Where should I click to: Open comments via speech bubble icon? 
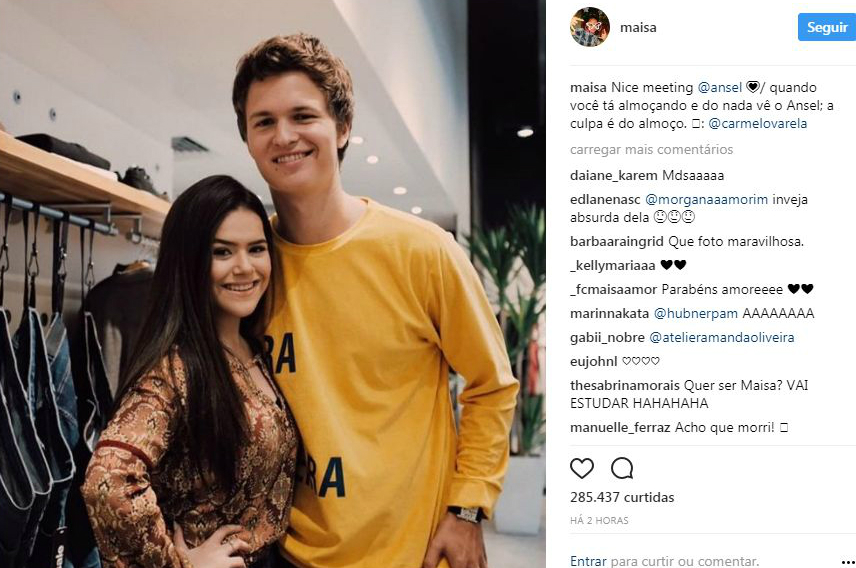622,469
